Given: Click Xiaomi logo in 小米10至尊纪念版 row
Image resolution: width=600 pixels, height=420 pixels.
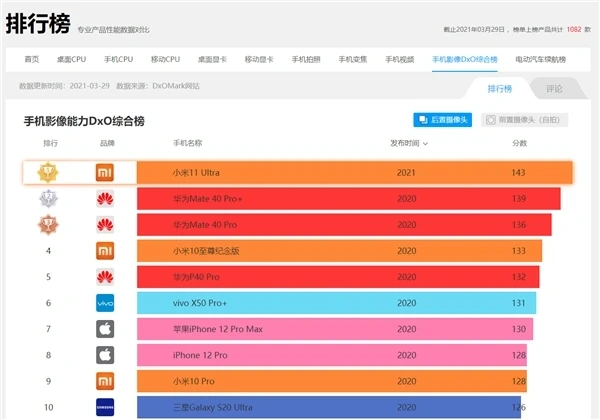Looking at the screenshot, I should coord(105,251).
